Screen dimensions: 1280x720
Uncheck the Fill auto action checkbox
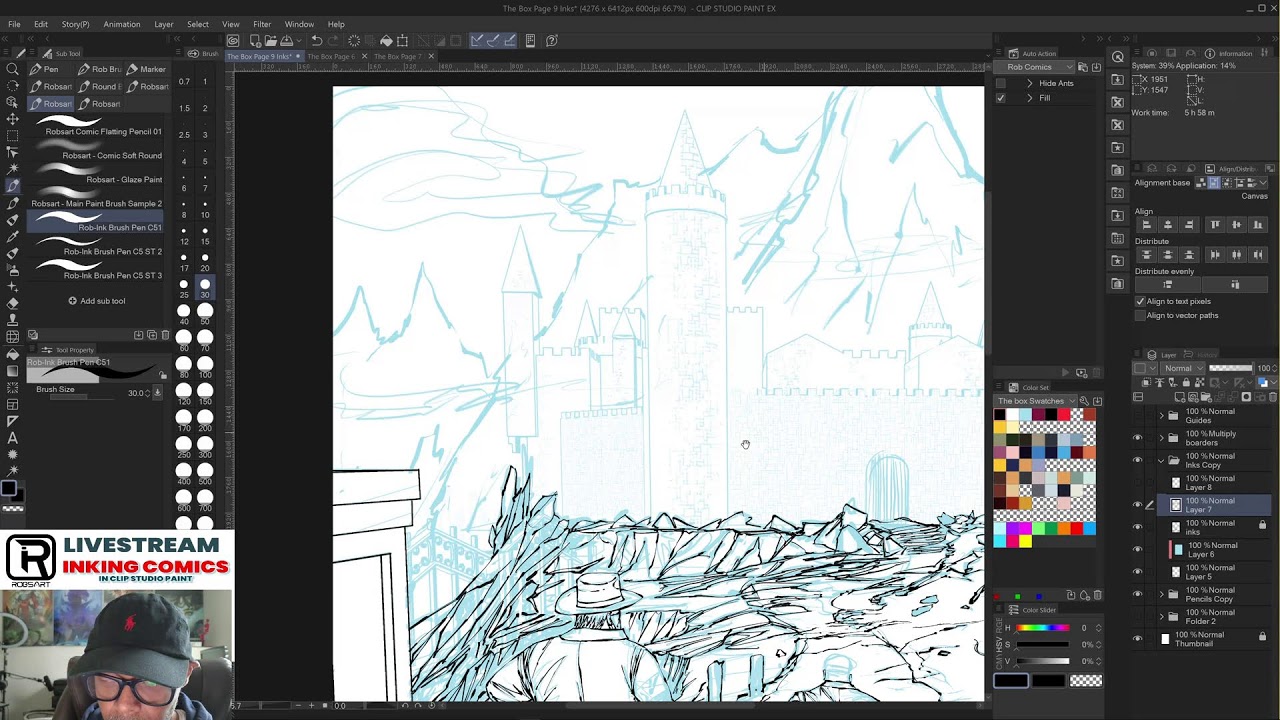(1000, 98)
